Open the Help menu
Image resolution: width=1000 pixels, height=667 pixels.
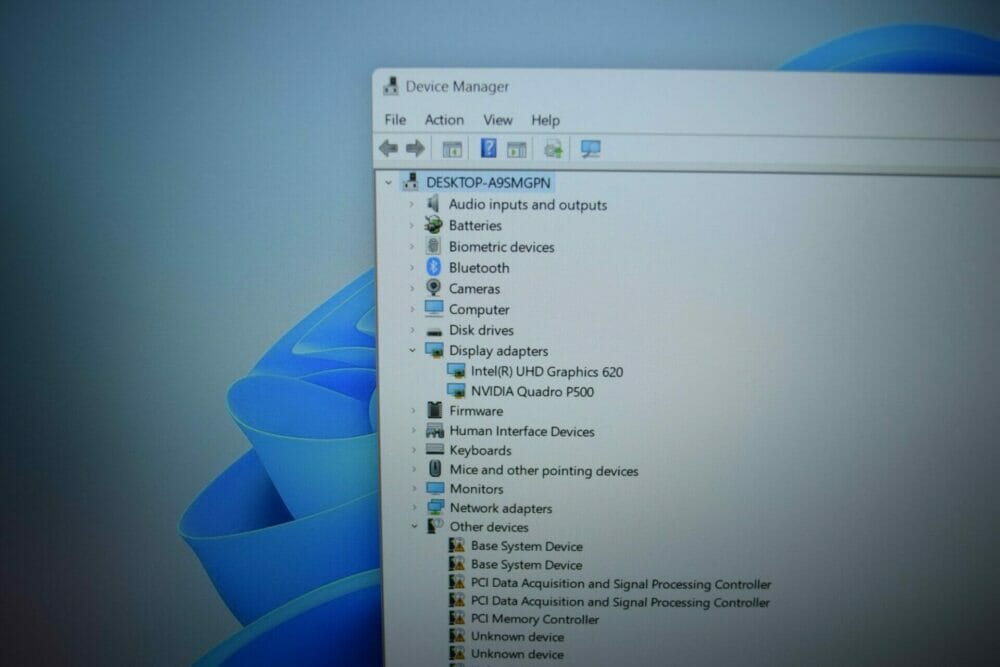pos(545,120)
